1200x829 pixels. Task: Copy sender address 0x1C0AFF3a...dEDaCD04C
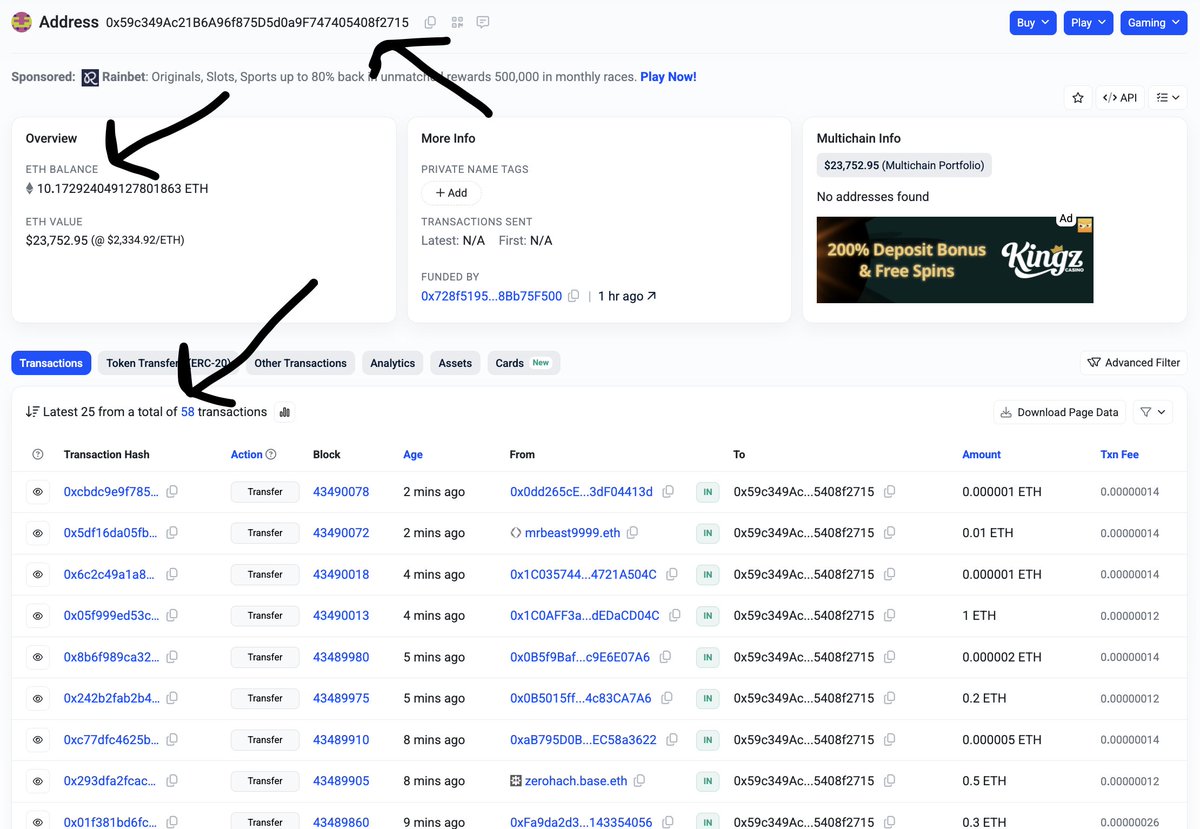675,616
